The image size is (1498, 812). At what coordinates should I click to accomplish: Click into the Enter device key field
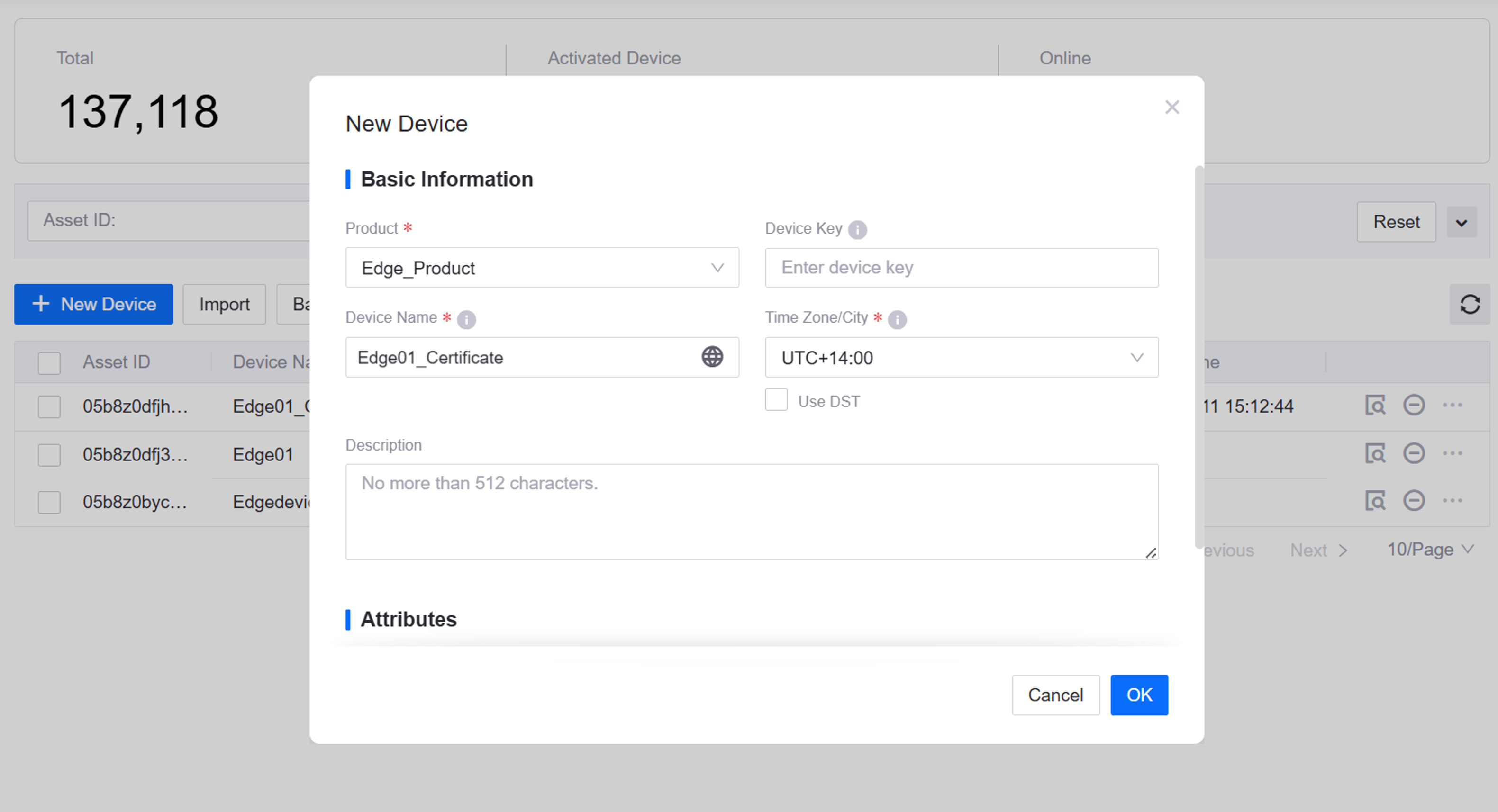tap(961, 268)
